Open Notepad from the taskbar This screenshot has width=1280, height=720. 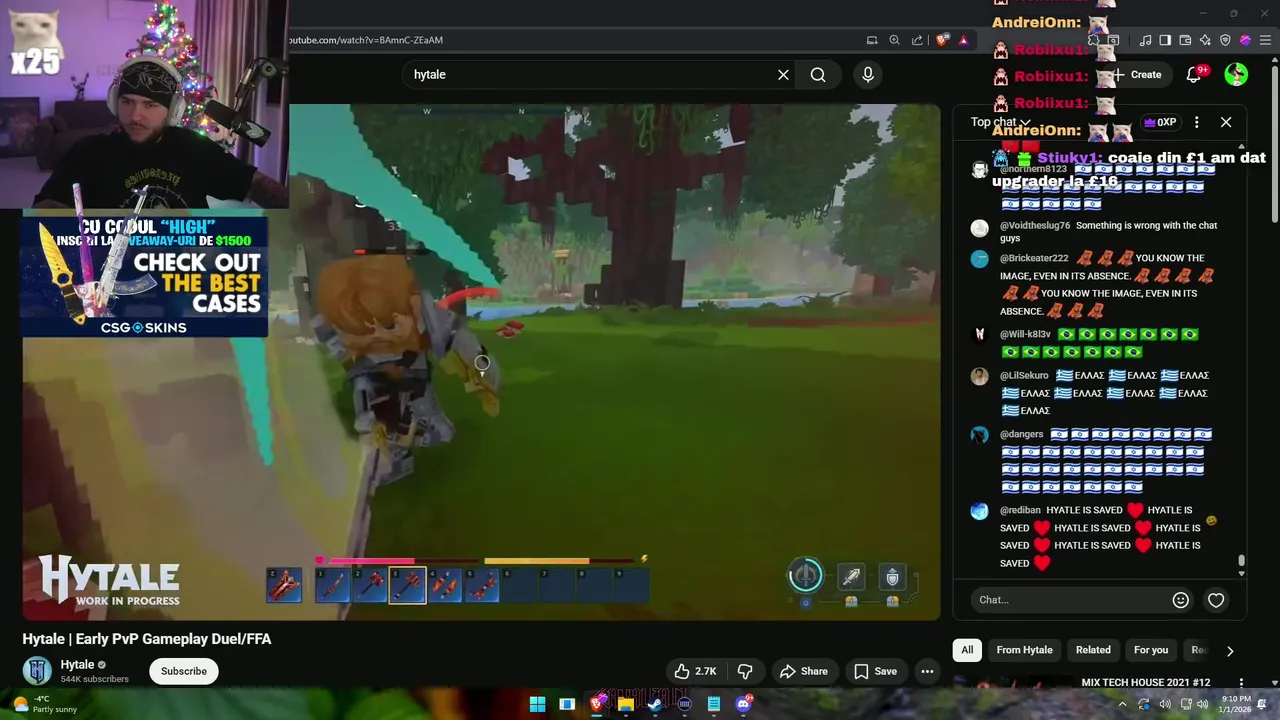click(713, 704)
